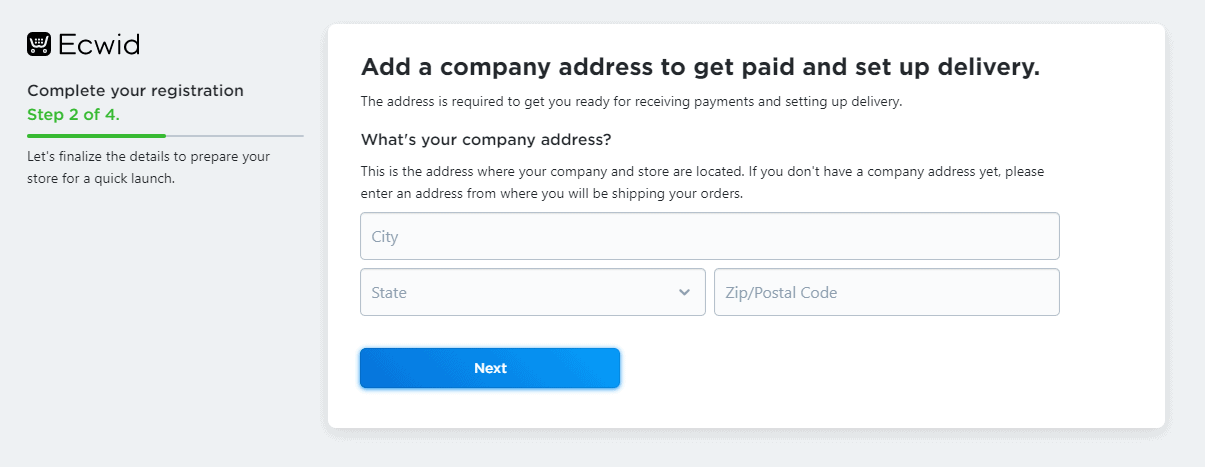This screenshot has height=467, width=1205.
Task: Click "The address is required" subtitle text
Action: pyautogui.click(x=631, y=102)
